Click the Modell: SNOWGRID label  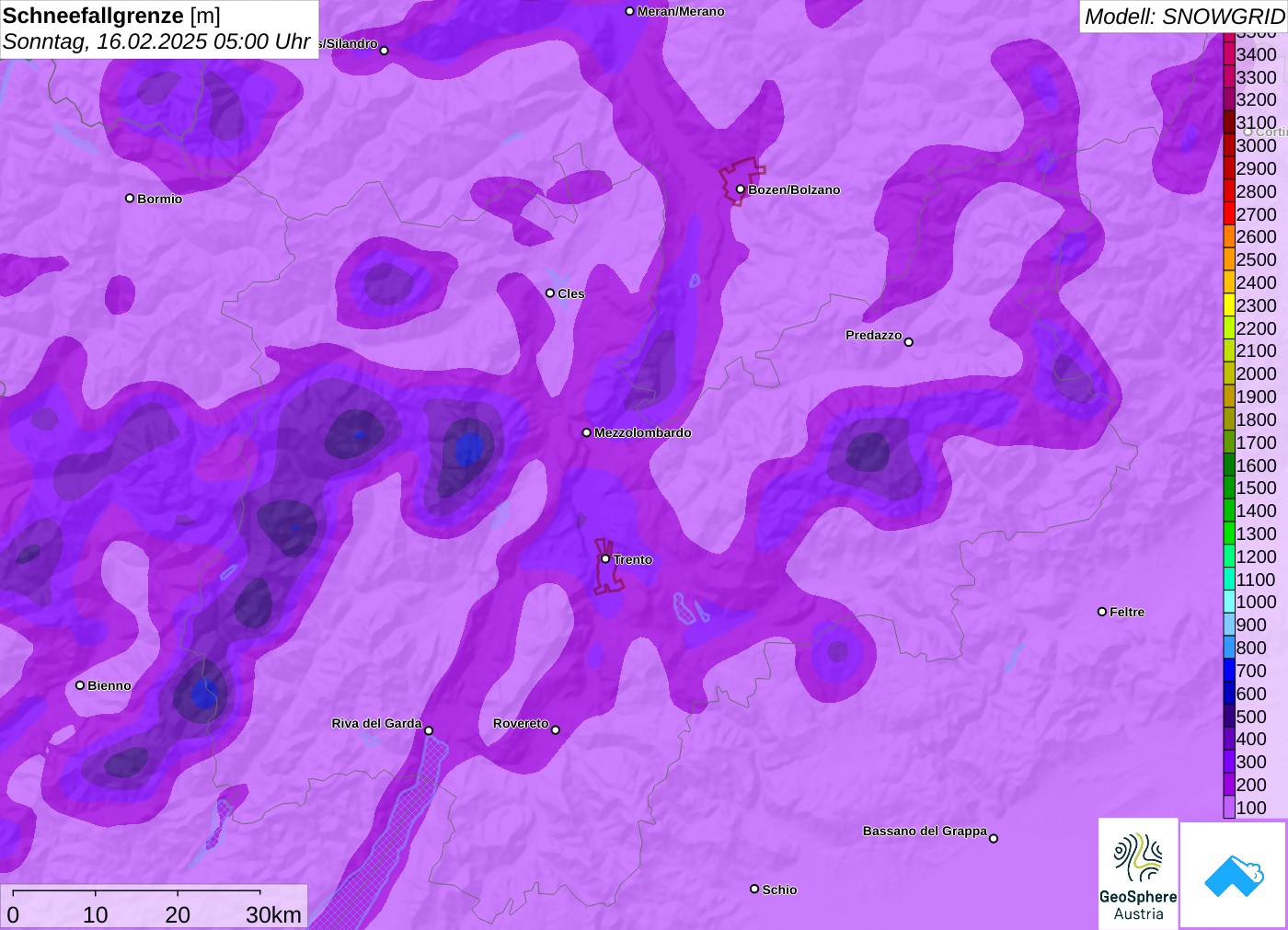click(1184, 17)
